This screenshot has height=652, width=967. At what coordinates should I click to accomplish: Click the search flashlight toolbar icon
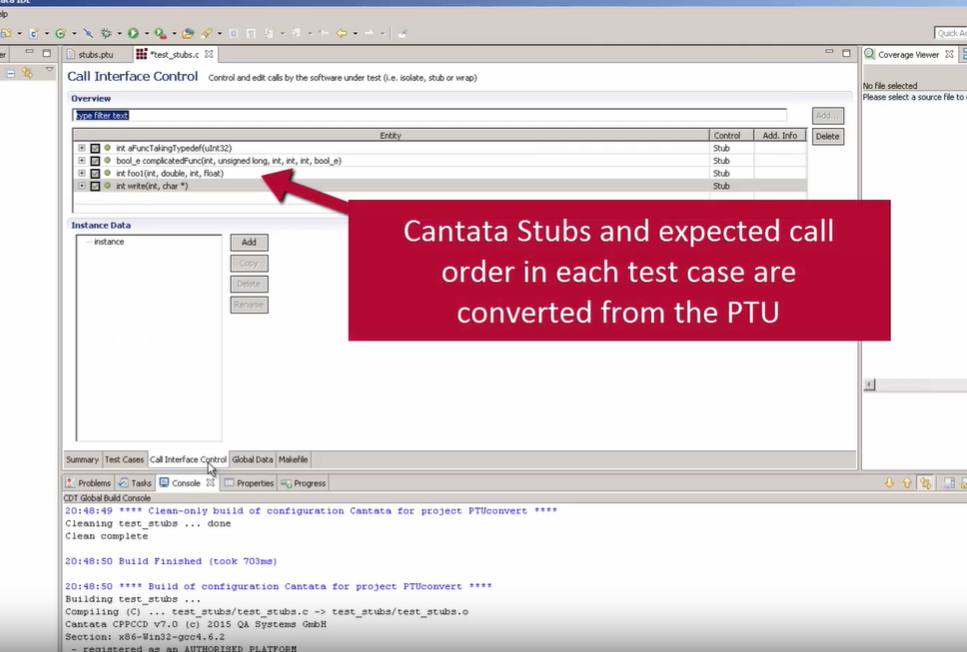[x=206, y=33]
